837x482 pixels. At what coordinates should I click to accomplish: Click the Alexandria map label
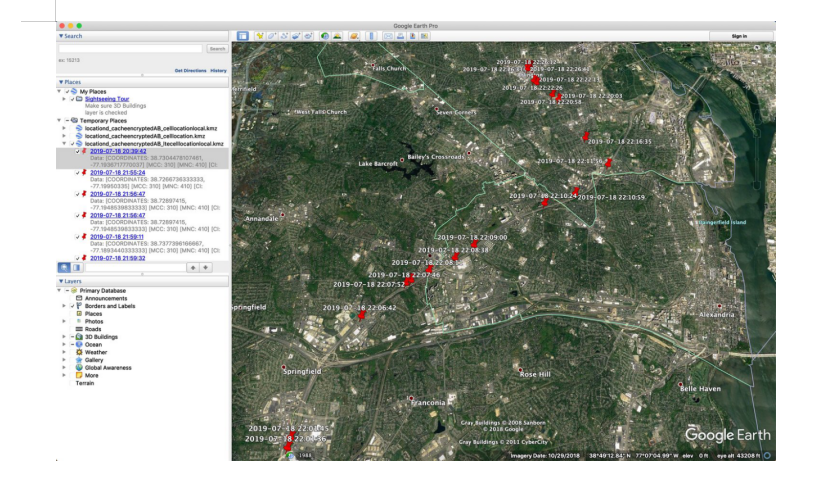[716, 315]
